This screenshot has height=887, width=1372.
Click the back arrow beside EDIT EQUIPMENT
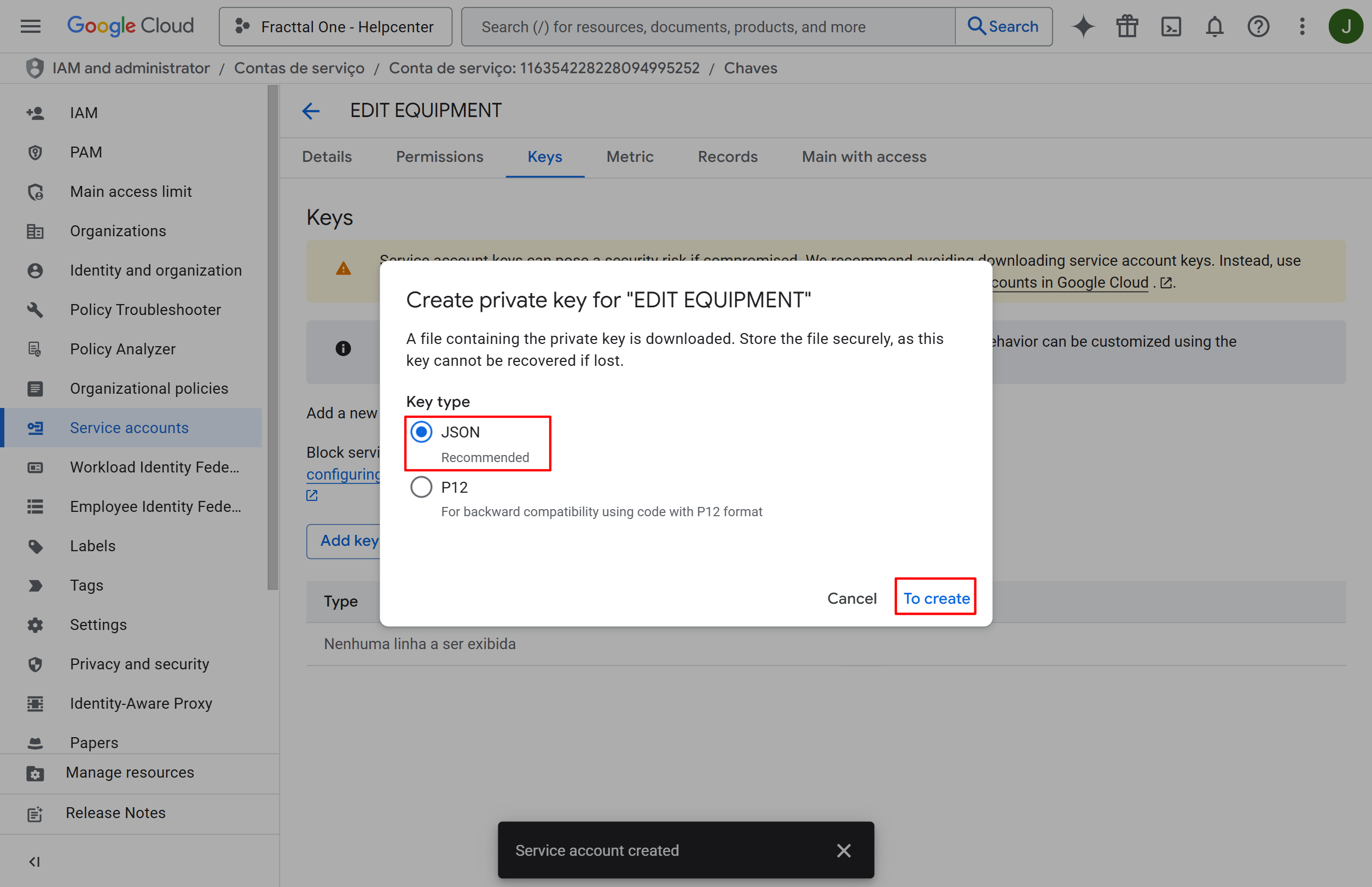[311, 110]
